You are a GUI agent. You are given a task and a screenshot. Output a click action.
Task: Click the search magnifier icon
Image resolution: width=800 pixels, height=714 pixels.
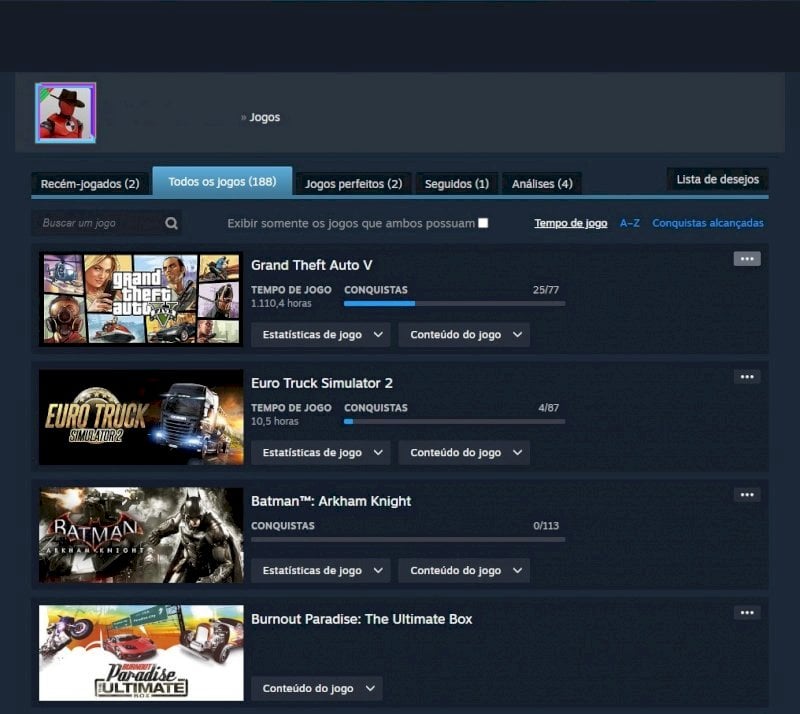[x=171, y=223]
